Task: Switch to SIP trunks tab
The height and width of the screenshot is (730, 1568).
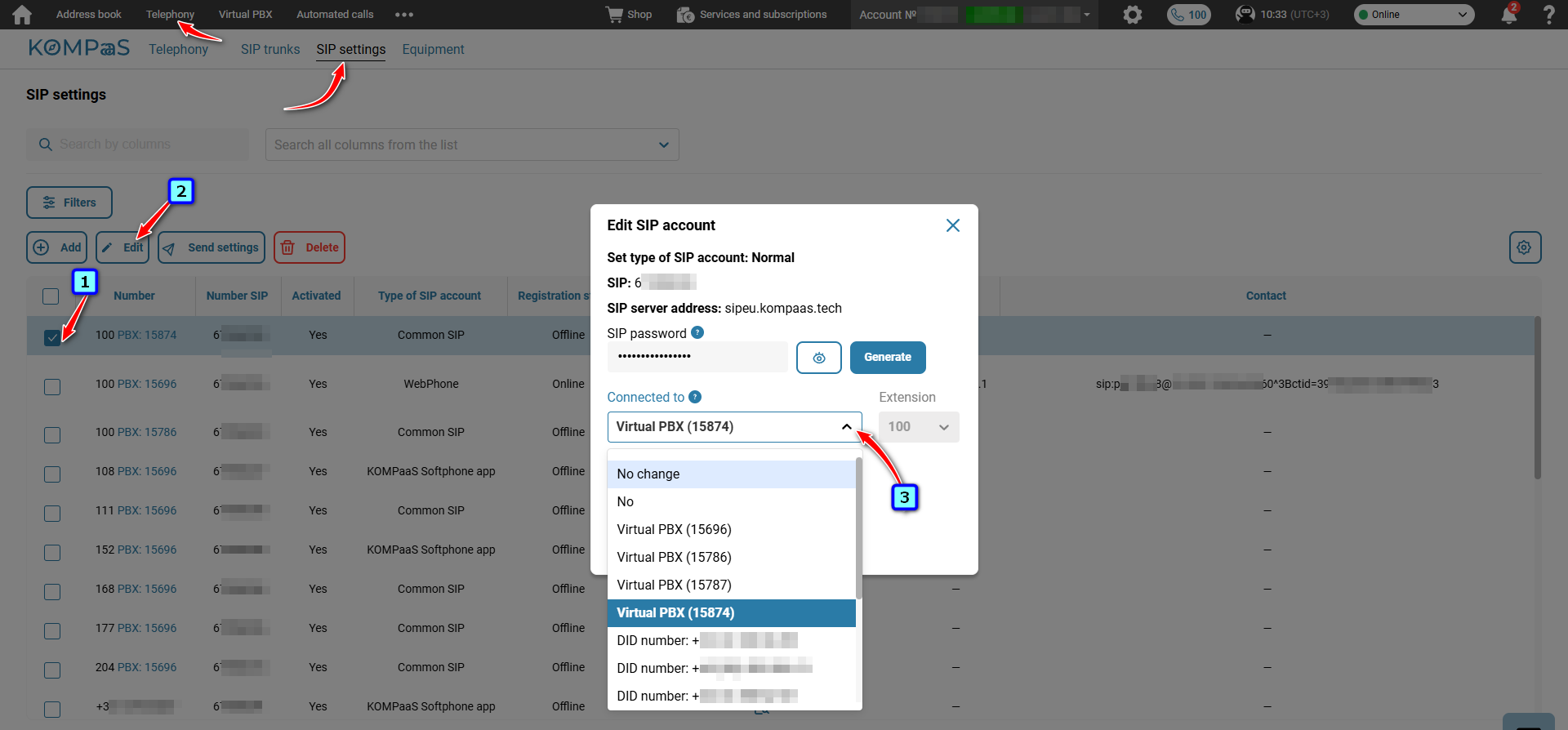Action: point(270,50)
